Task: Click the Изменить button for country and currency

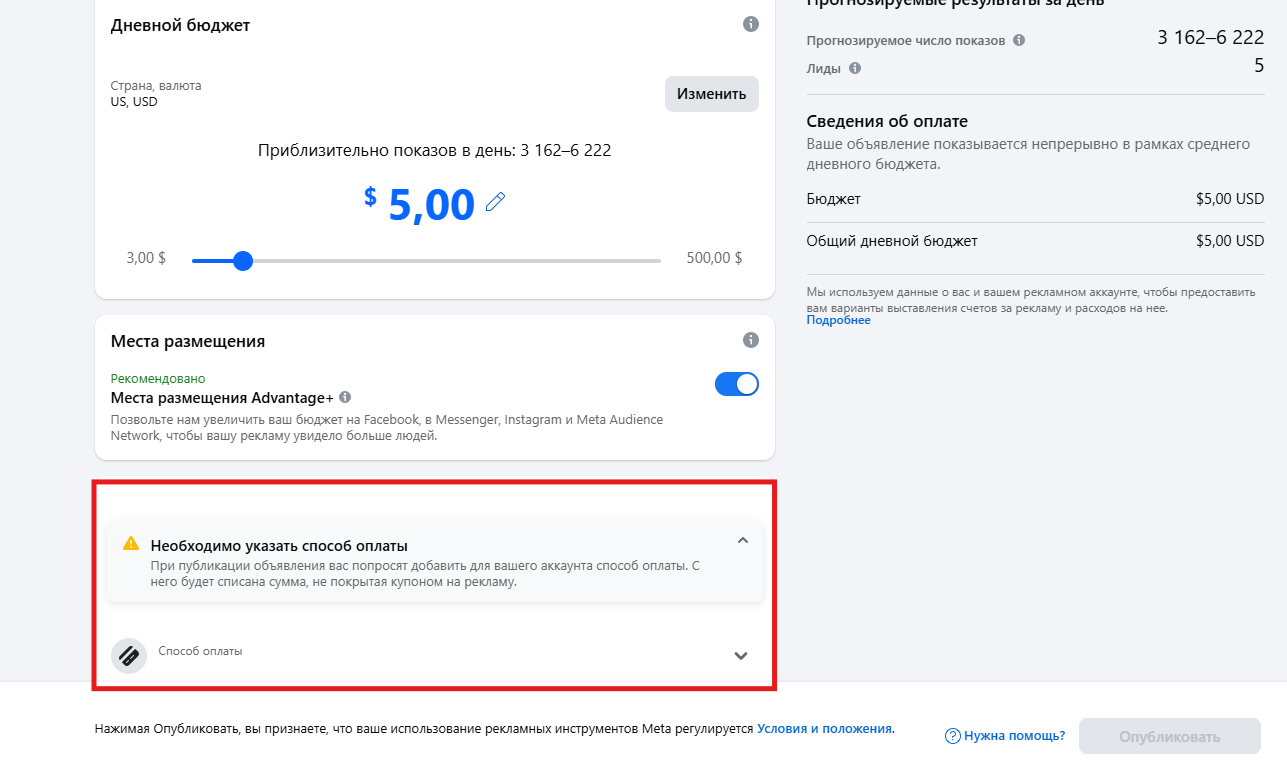Action: (x=711, y=93)
